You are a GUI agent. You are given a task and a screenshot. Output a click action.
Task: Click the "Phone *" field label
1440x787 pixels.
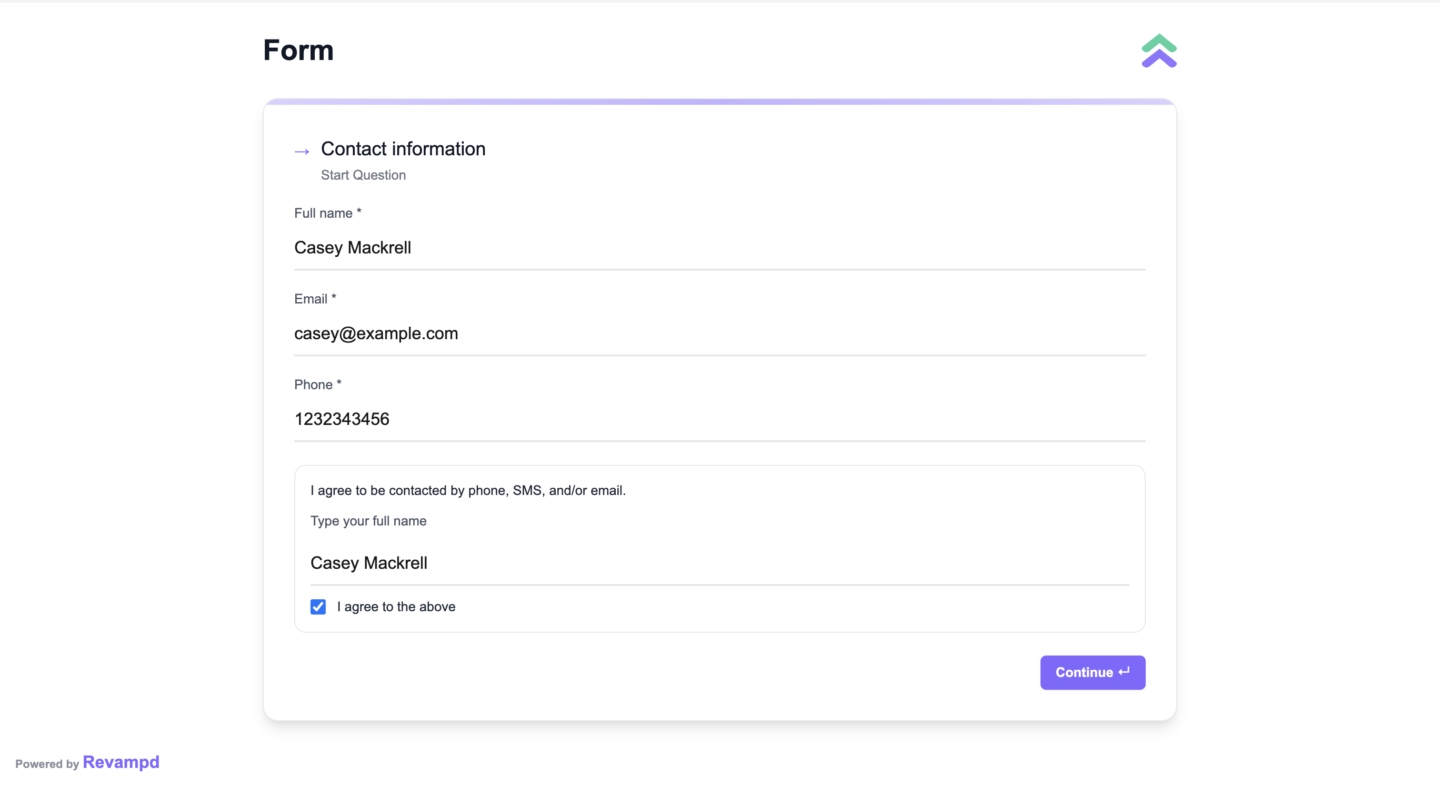[317, 385]
